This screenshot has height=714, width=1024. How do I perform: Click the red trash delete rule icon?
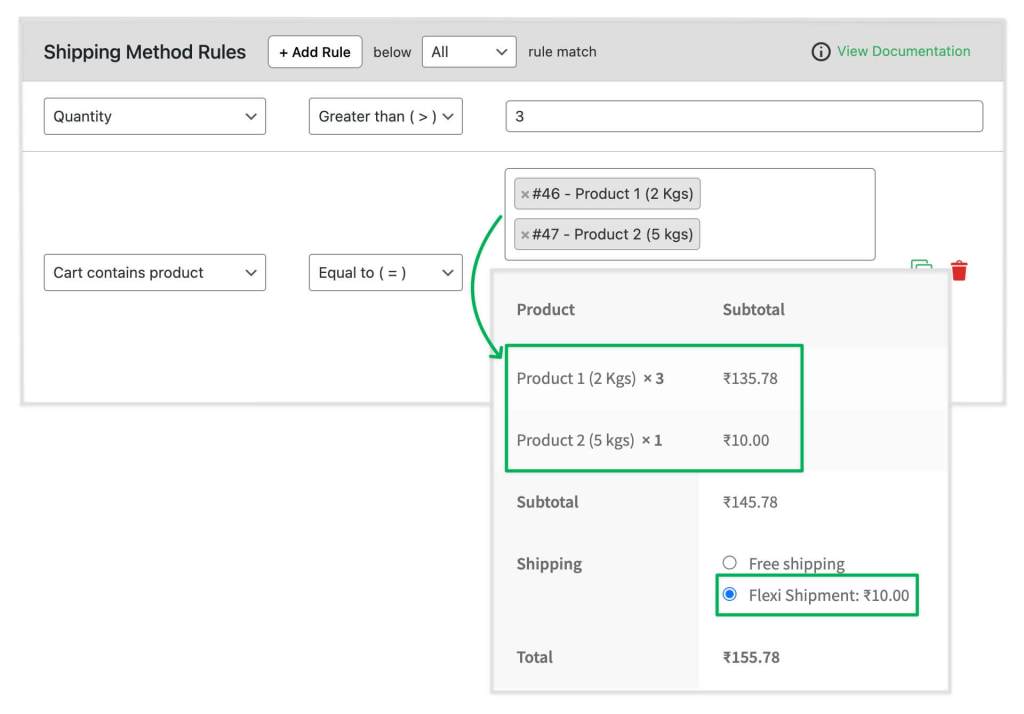959,270
